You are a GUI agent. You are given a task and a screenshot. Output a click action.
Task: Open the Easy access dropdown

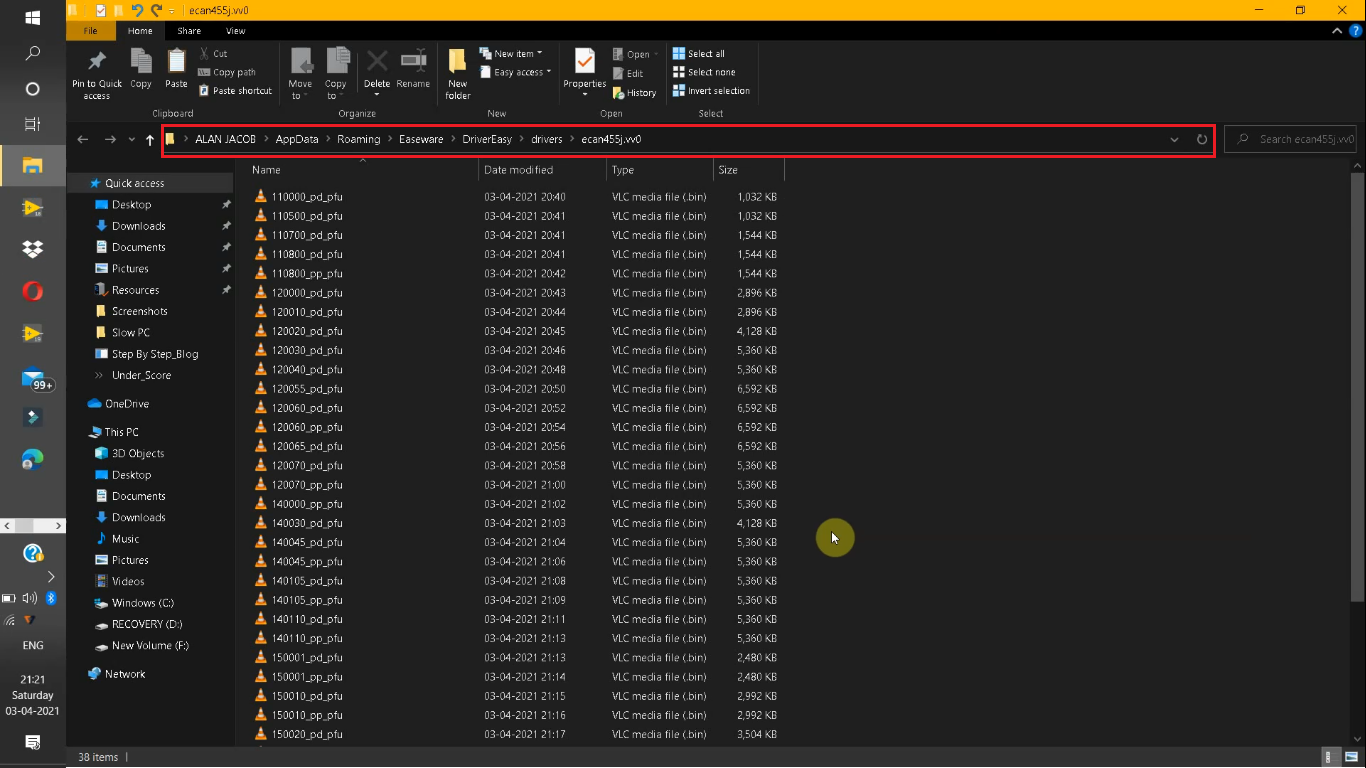point(515,72)
